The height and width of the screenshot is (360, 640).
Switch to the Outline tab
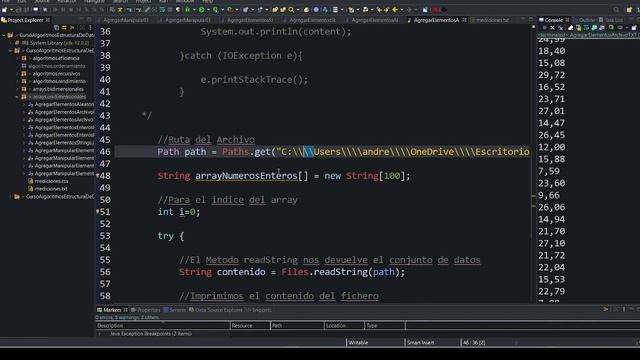point(587,20)
